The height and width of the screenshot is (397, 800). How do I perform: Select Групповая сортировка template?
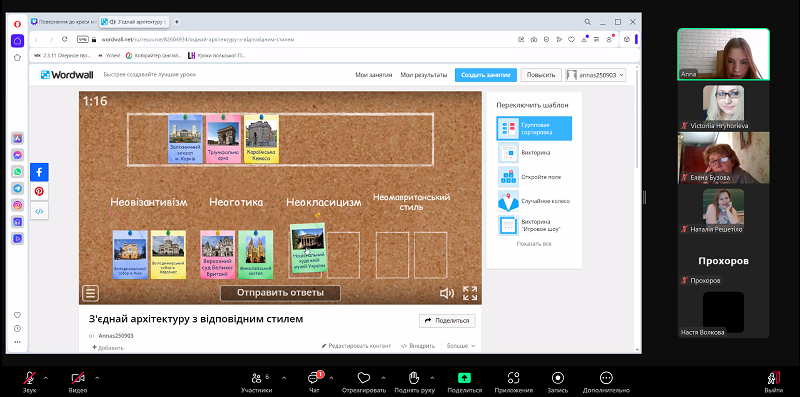tap(534, 129)
